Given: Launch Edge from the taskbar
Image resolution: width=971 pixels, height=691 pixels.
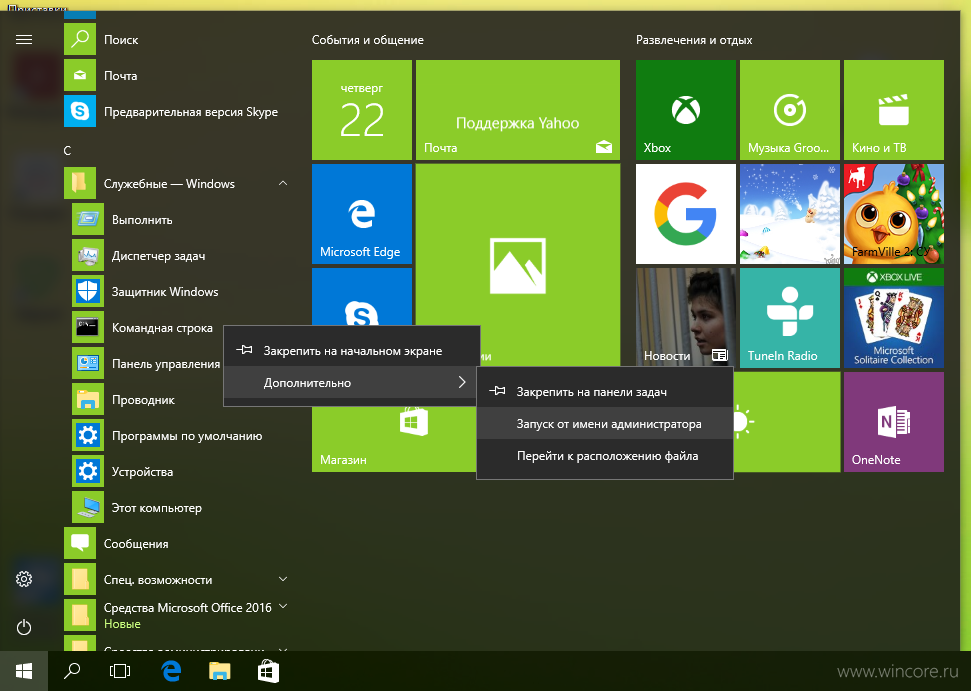Looking at the screenshot, I should tap(171, 671).
